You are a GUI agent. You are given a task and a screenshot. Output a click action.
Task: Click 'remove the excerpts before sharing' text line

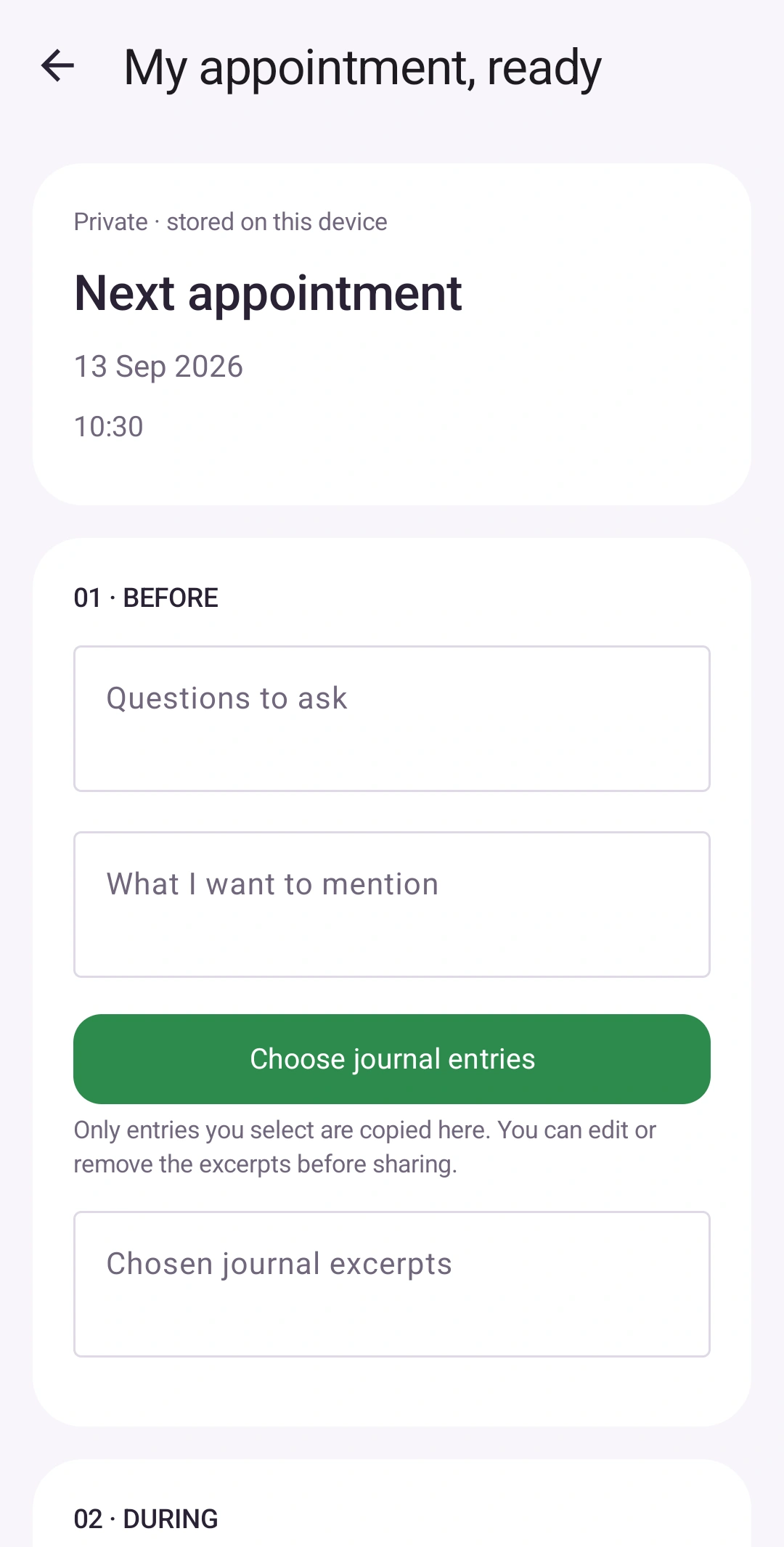[266, 1164]
